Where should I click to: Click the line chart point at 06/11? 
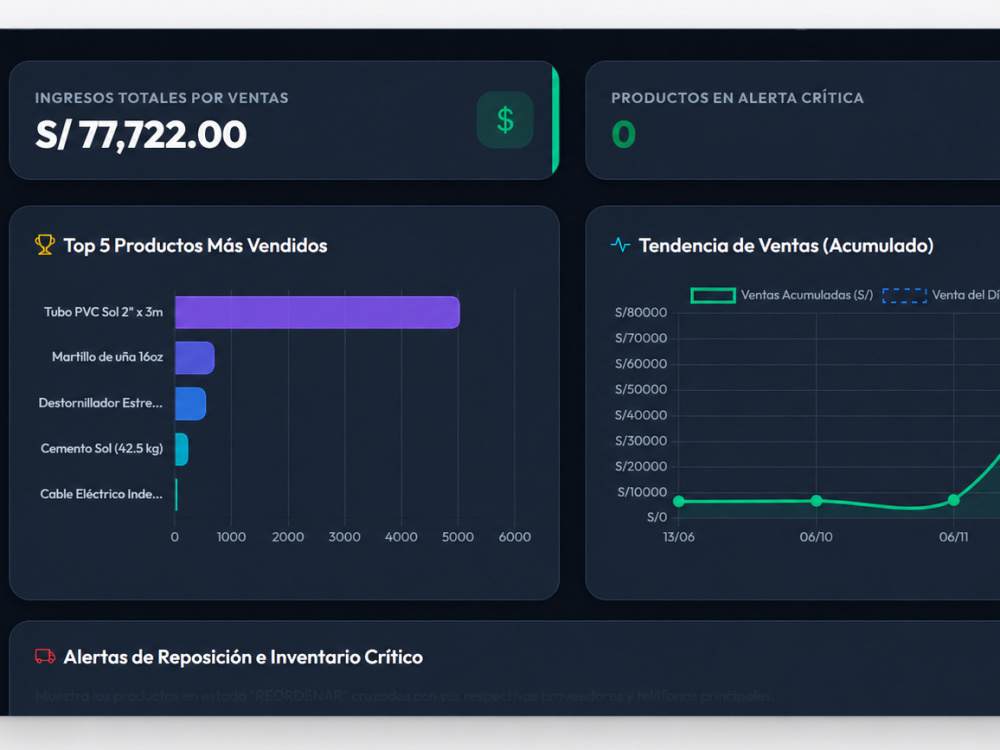(953, 500)
